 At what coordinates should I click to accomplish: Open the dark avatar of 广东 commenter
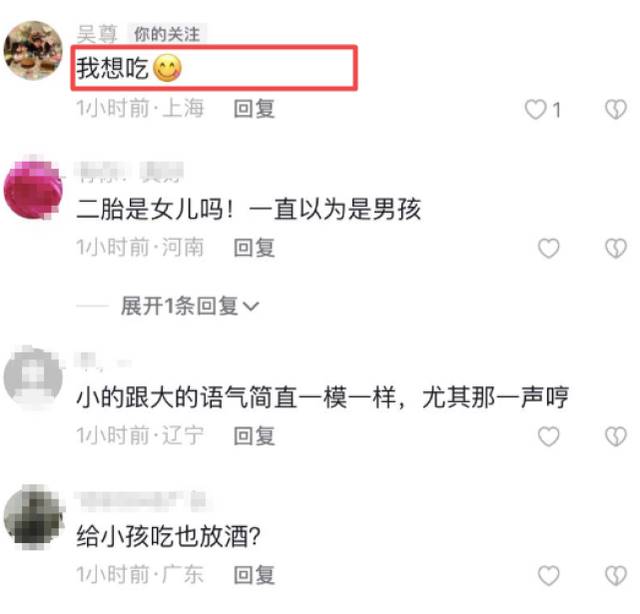33,516
